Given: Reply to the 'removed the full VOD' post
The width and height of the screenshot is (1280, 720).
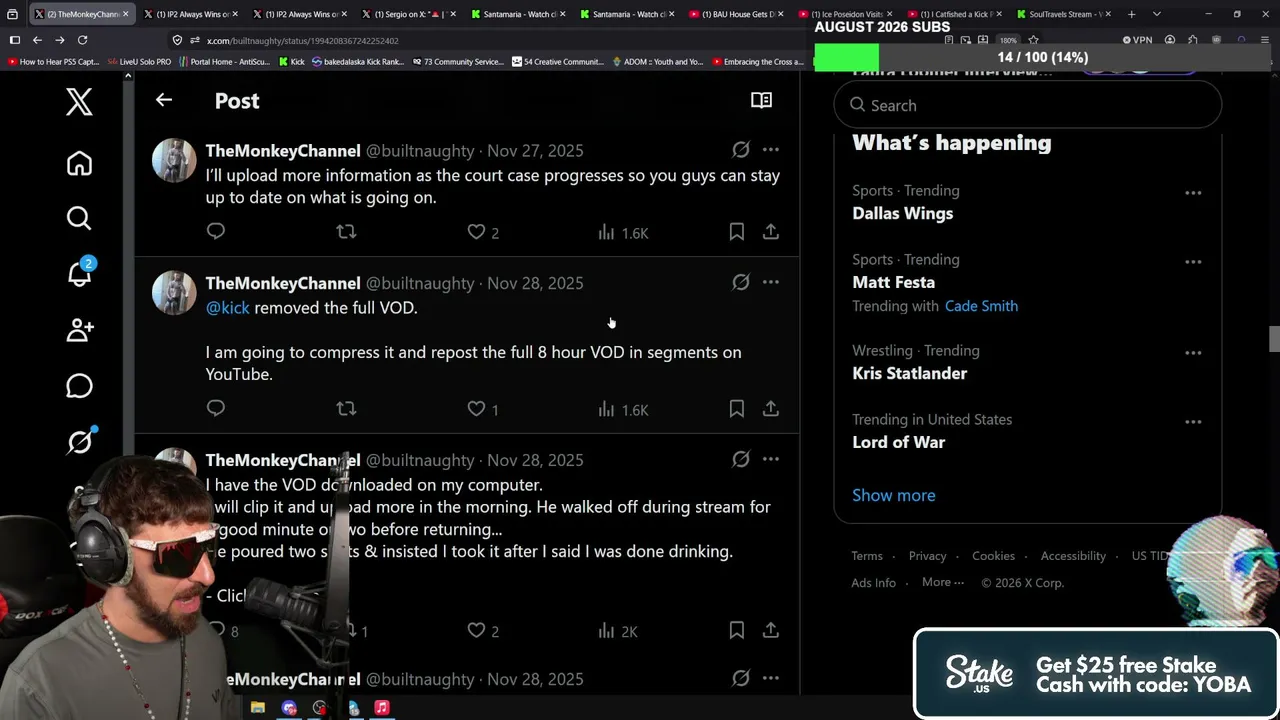Looking at the screenshot, I should 216,408.
